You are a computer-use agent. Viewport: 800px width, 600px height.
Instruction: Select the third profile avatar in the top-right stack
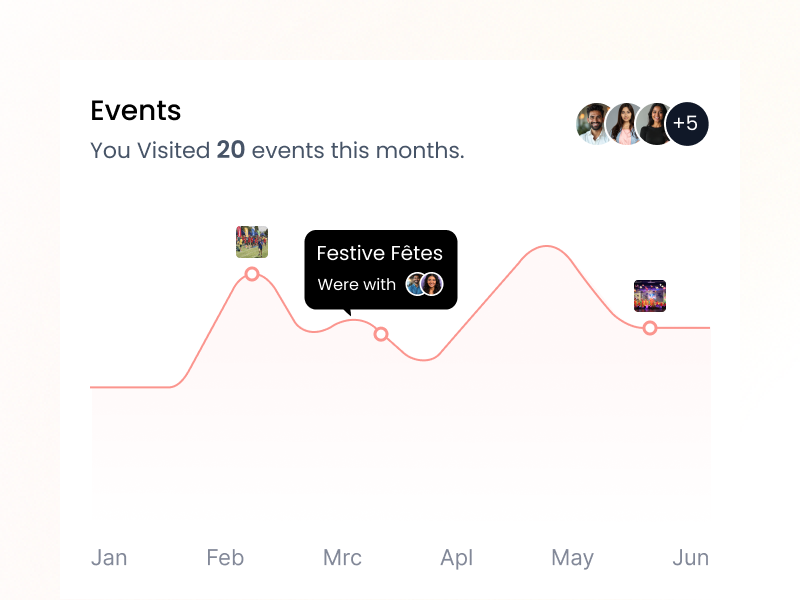tap(657, 123)
